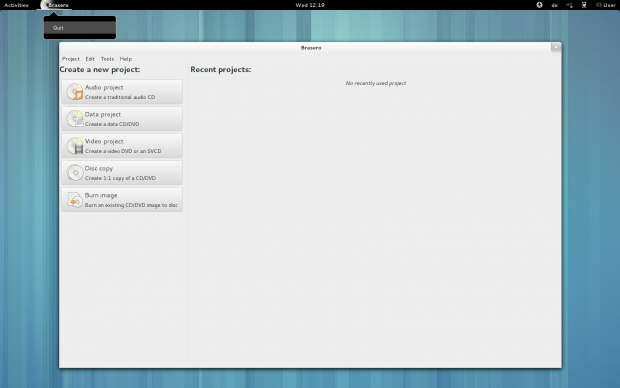This screenshot has width=620, height=388.
Task: Click the 'de' keyboard layout indicator
Action: point(554,5)
